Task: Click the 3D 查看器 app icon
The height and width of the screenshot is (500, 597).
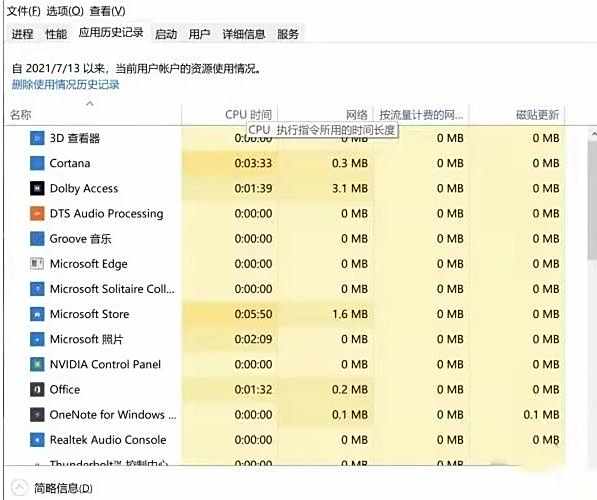Action: coord(37,138)
